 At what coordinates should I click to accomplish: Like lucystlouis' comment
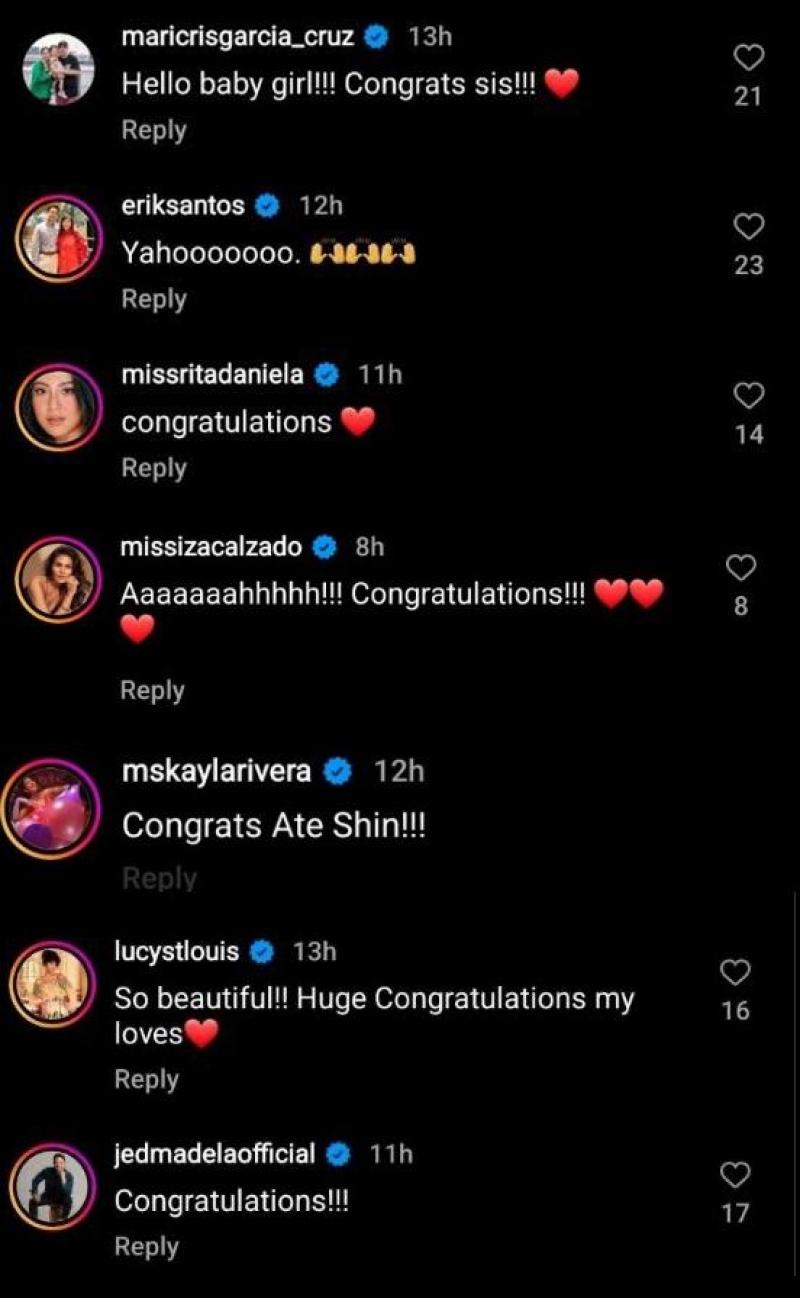tap(735, 973)
